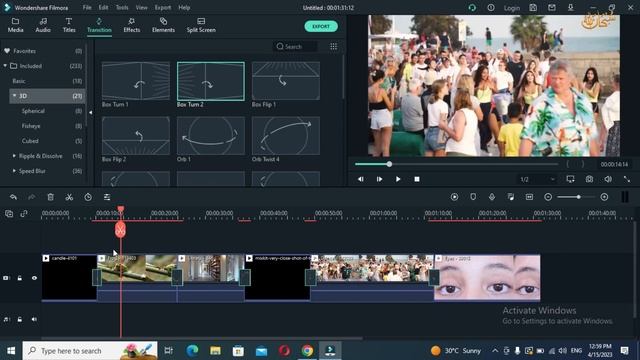The width and height of the screenshot is (640, 360).
Task: Split the clip with the scissors icon
Action: [x=69, y=197]
